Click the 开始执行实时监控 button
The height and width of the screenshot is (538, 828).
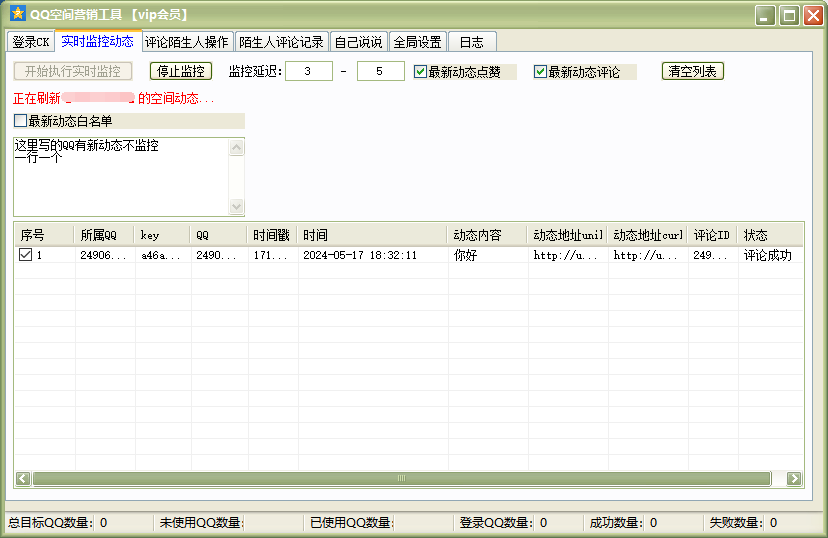[73, 71]
